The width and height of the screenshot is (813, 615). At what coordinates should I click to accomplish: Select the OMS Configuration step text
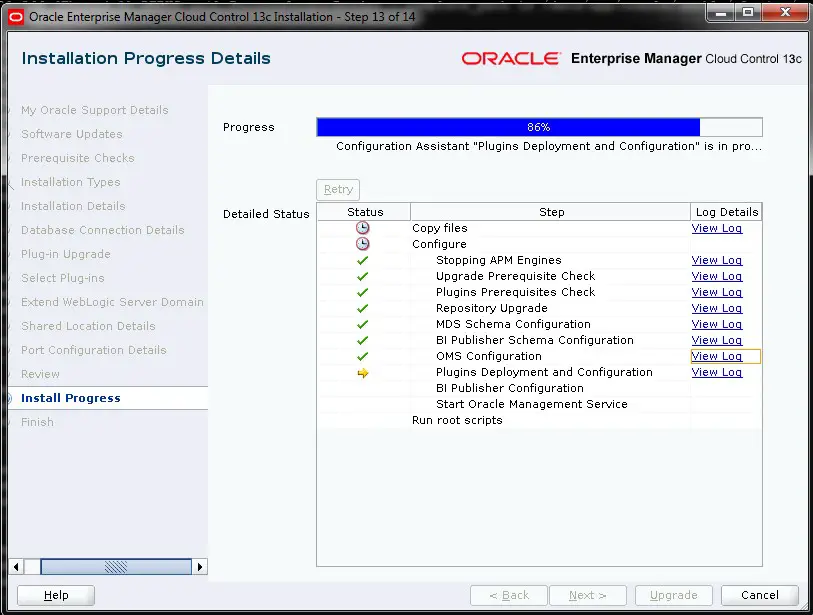point(489,356)
